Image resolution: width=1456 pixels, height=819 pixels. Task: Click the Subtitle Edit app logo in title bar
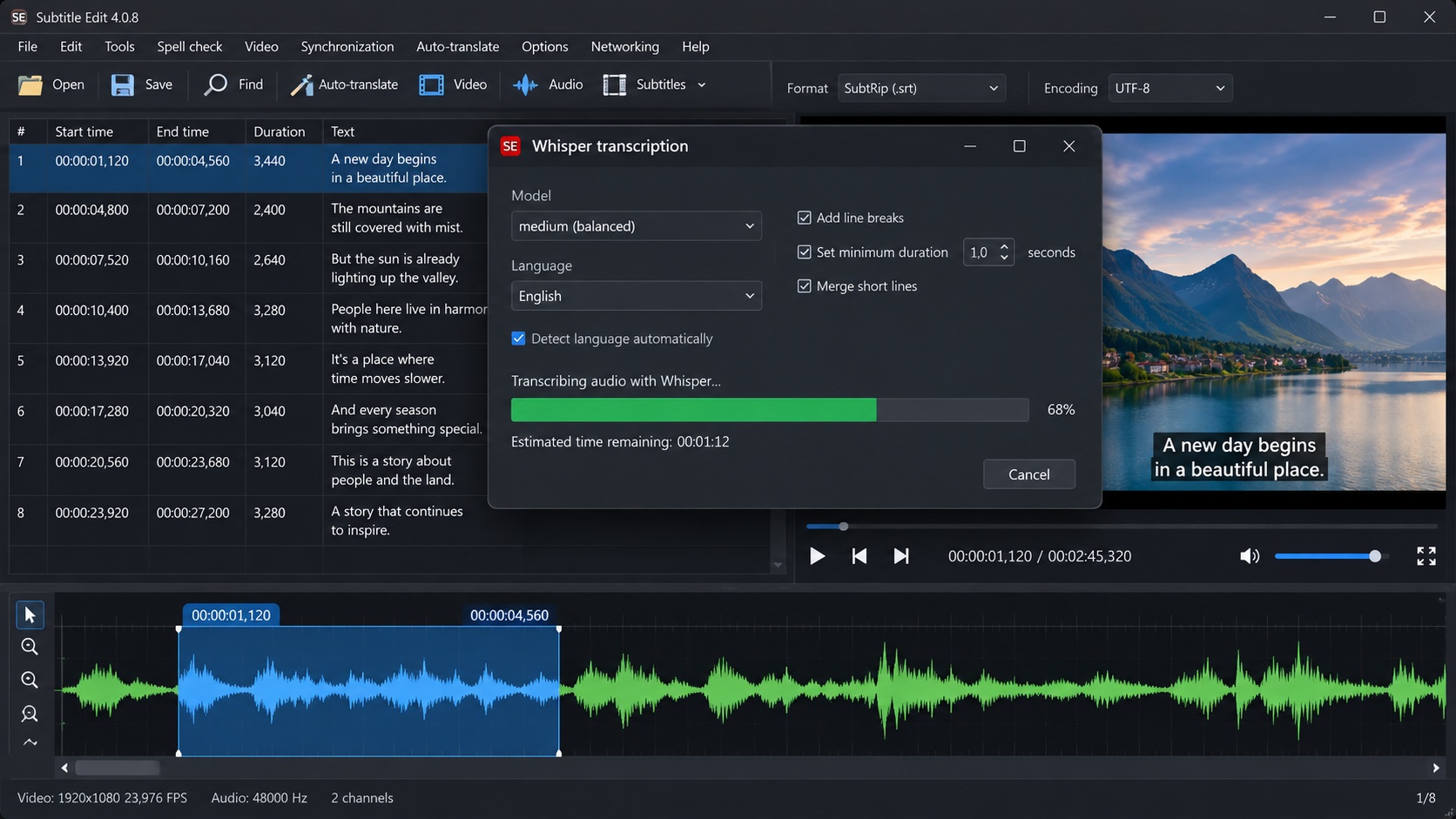click(x=18, y=17)
